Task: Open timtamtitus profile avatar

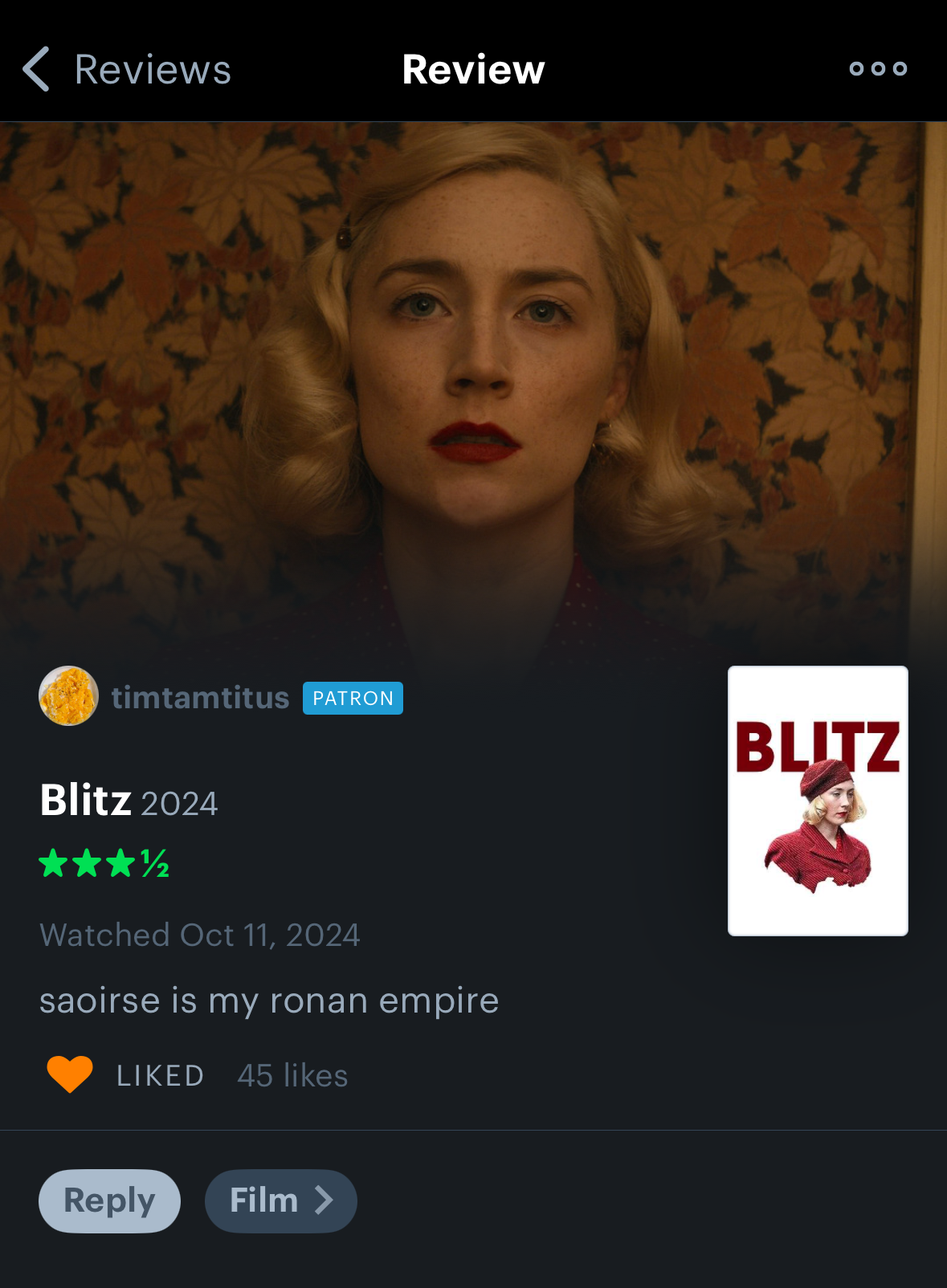Action: tap(69, 696)
